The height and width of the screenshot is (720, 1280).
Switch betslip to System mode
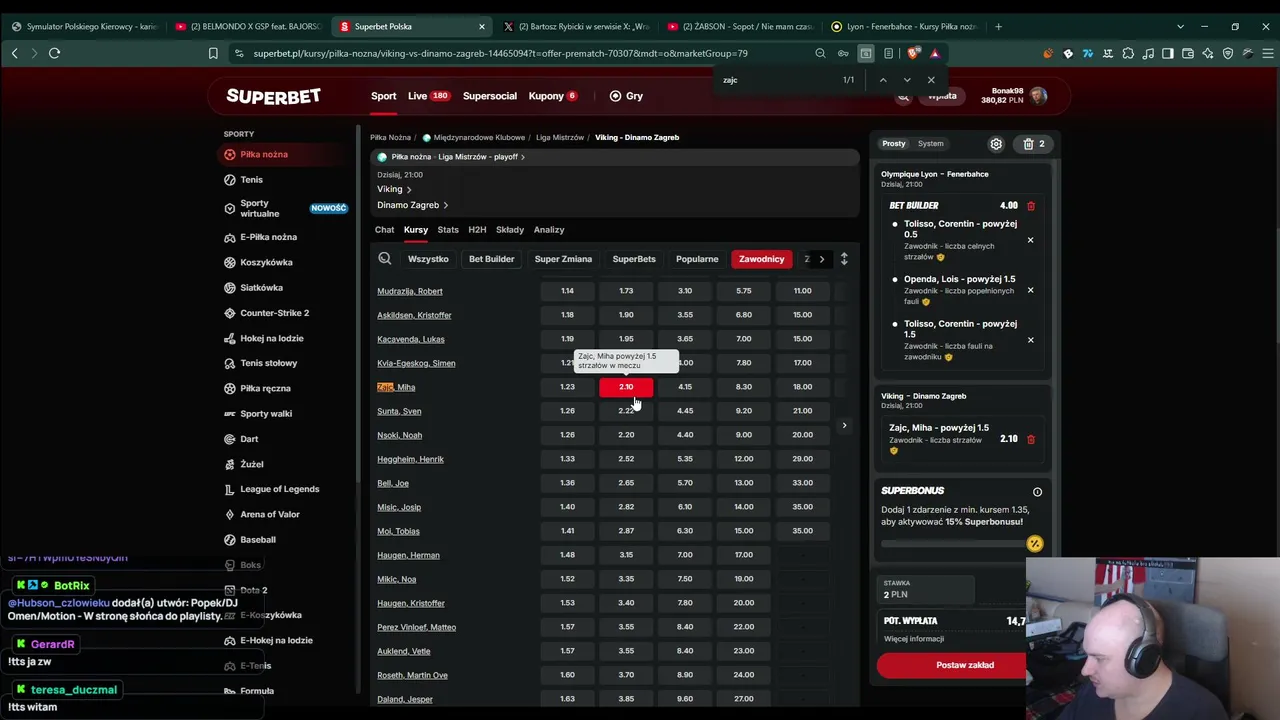tap(931, 144)
